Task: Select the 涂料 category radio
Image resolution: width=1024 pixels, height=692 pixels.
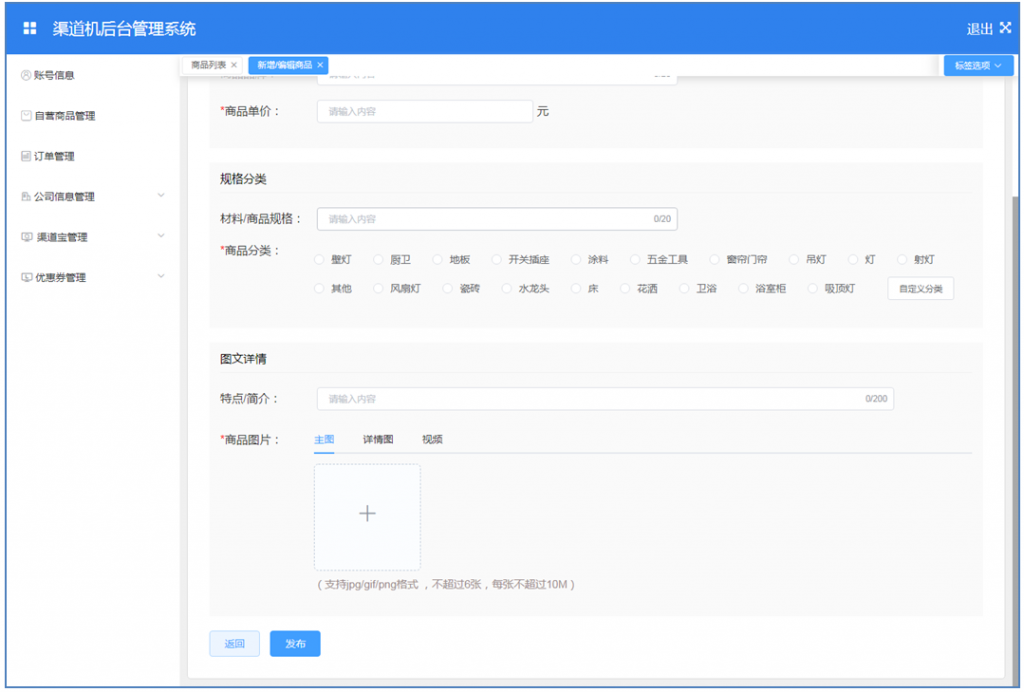Action: point(576,260)
